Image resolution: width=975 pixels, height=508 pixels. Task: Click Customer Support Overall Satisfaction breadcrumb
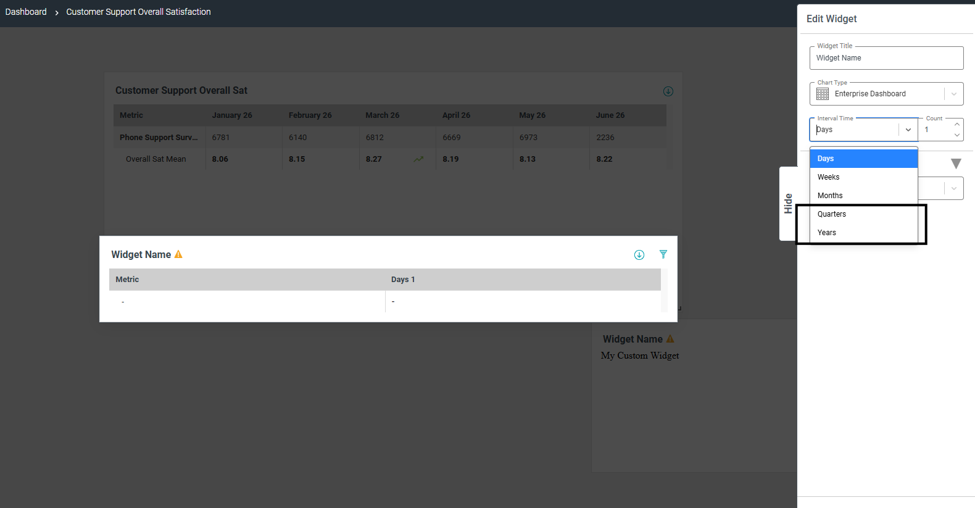point(139,12)
